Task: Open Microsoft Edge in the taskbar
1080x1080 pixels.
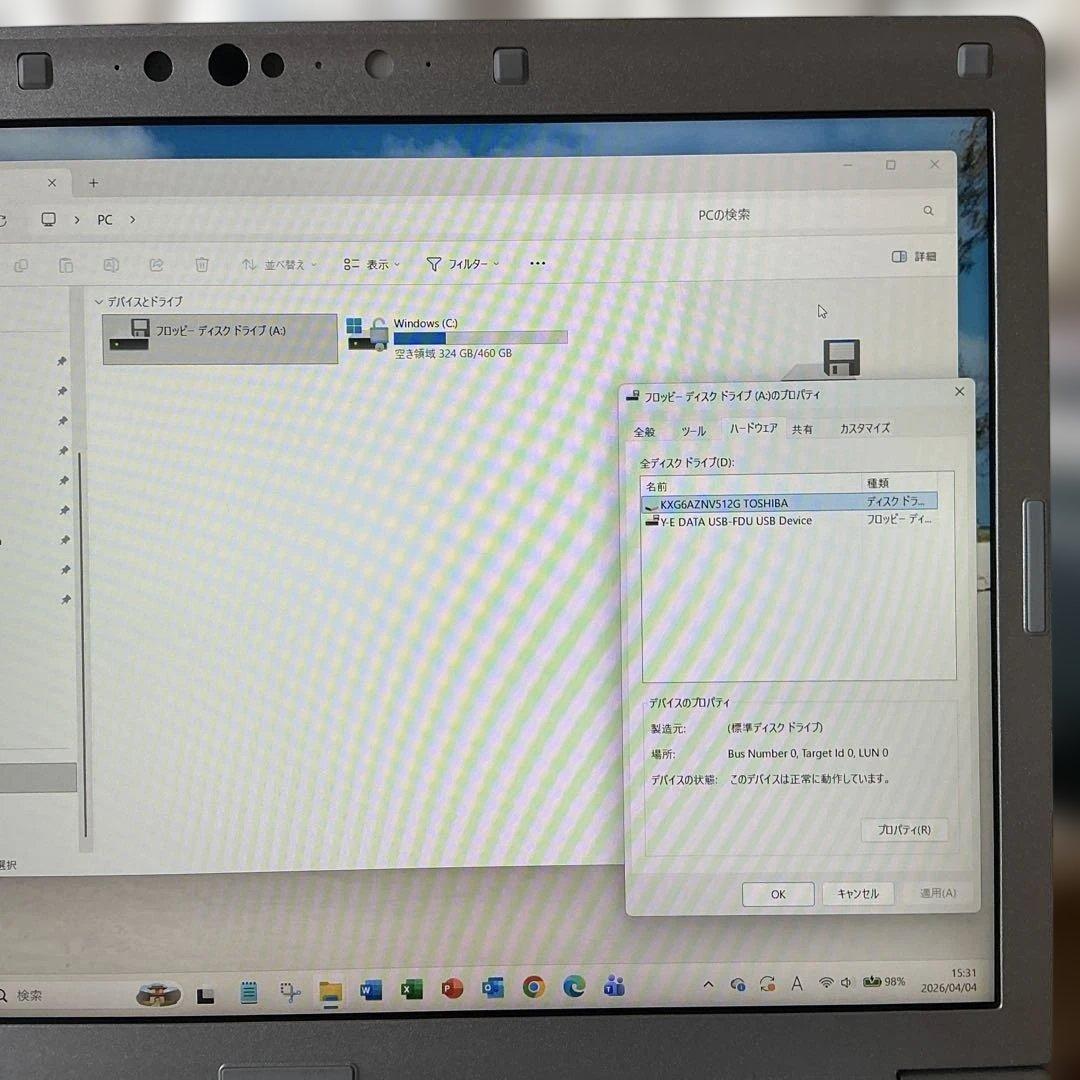Action: [x=574, y=986]
